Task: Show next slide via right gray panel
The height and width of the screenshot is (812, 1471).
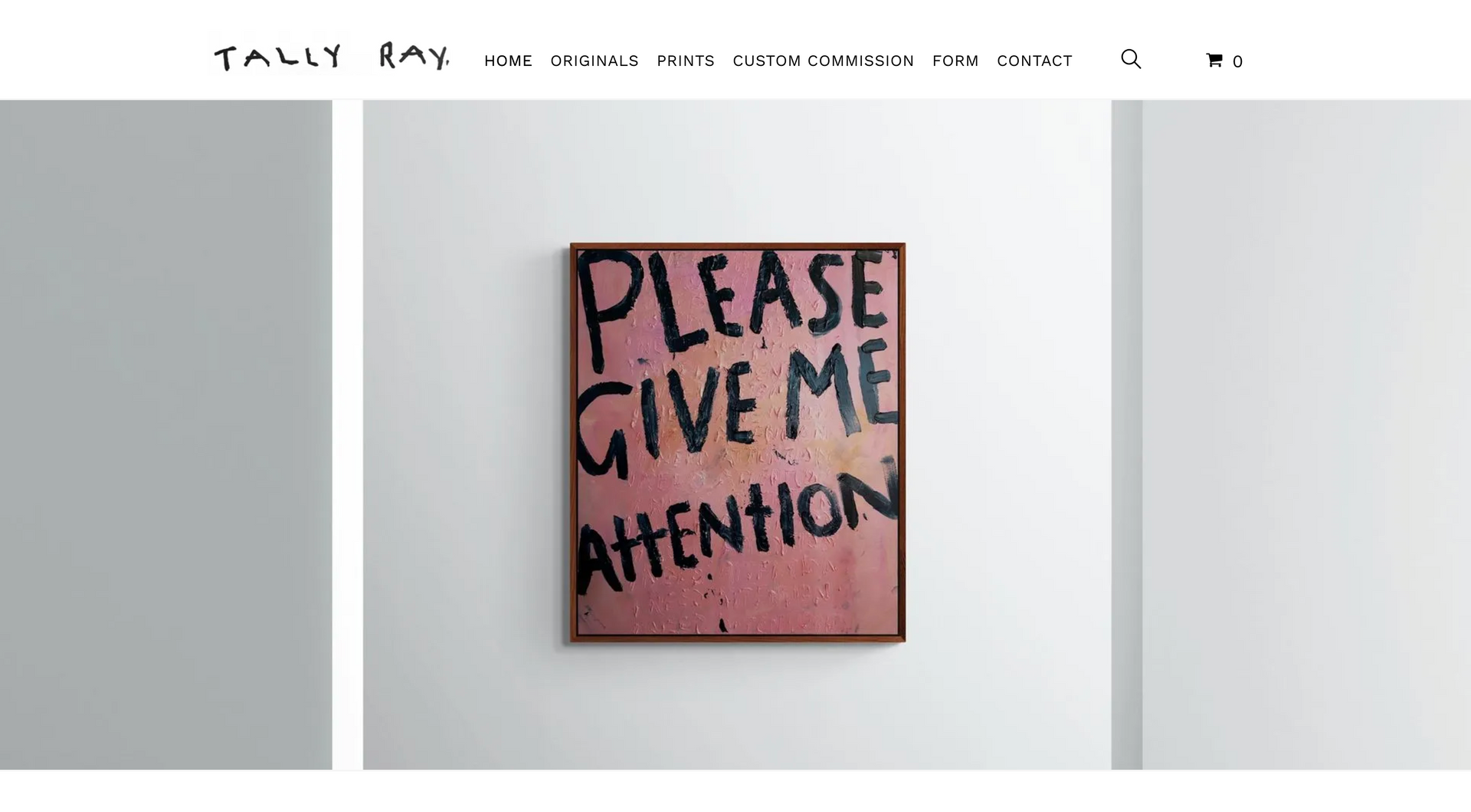Action: click(1306, 434)
